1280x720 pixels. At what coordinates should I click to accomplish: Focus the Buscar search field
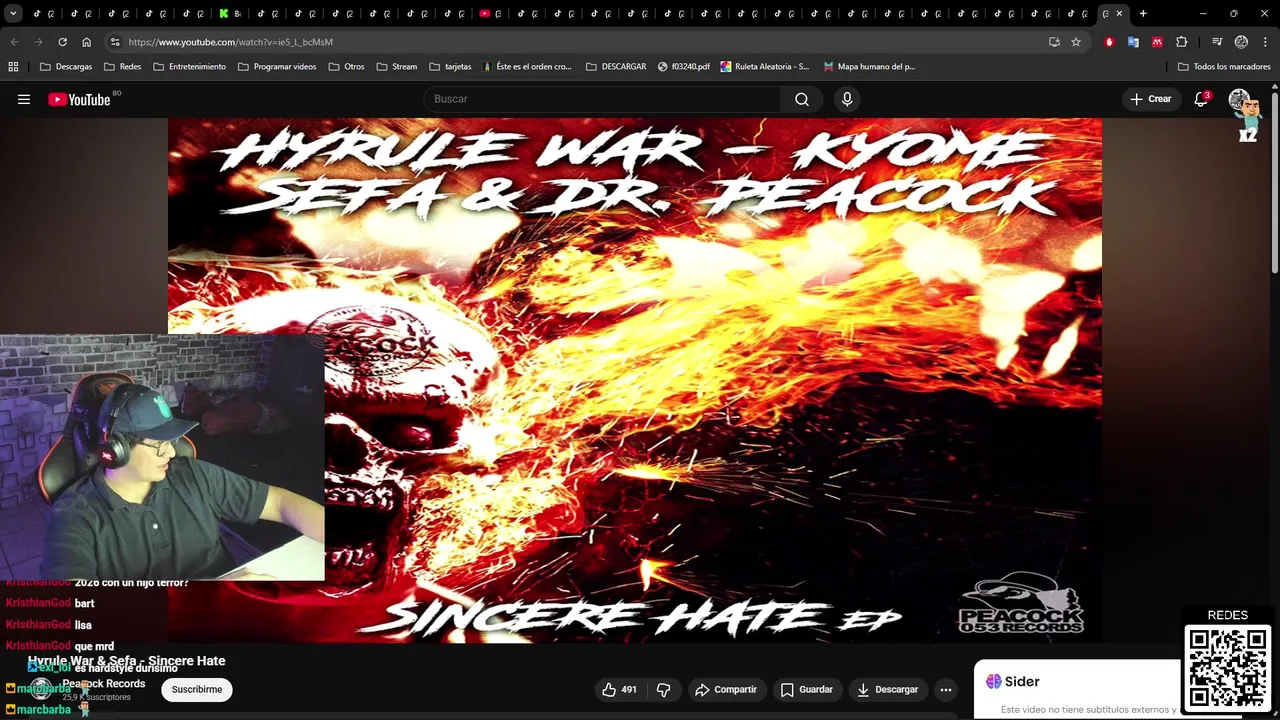coord(603,99)
